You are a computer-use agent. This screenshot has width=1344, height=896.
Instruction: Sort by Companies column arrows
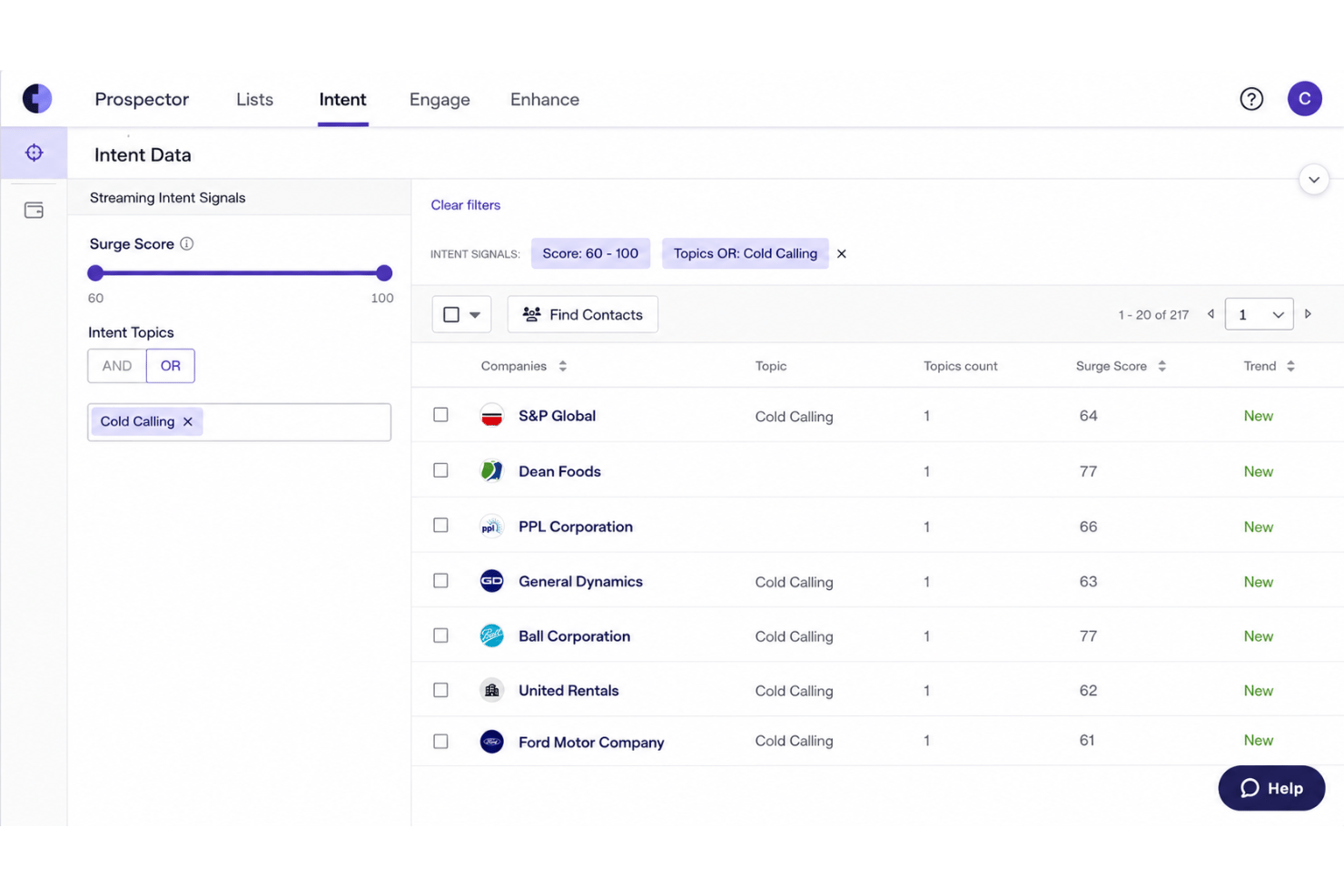[x=563, y=366]
